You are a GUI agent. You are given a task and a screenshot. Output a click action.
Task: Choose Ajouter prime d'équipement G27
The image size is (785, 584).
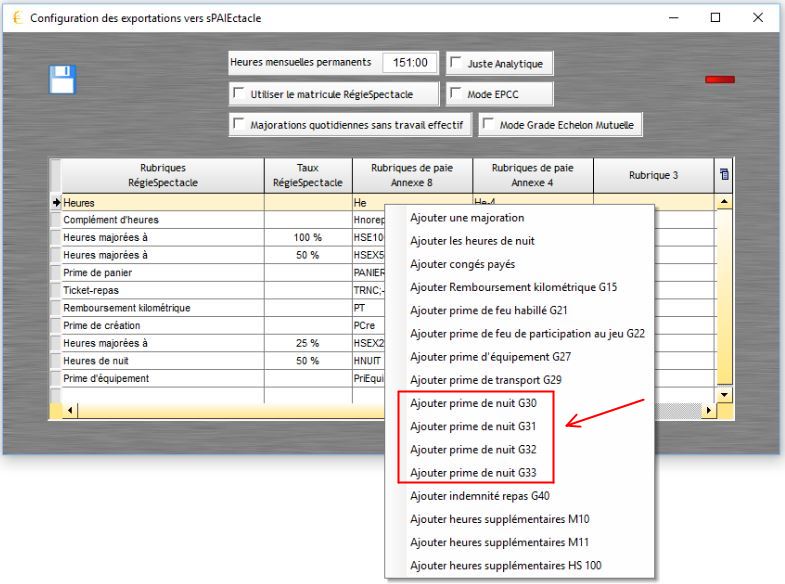(491, 357)
